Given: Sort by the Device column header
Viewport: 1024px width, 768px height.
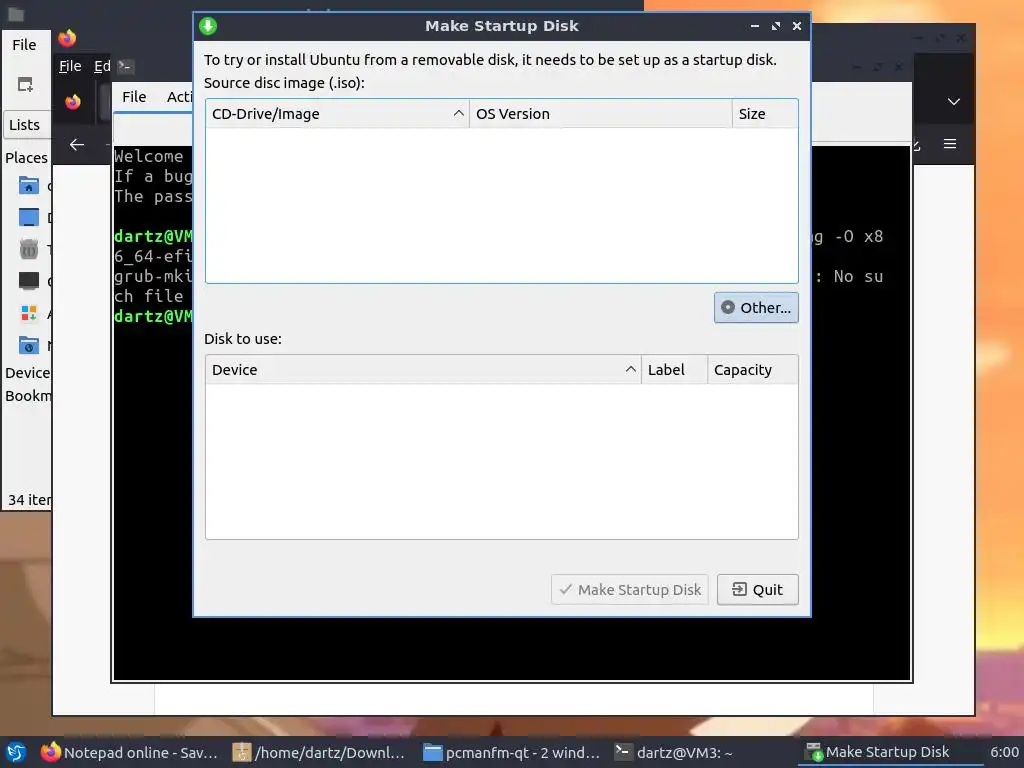Looking at the screenshot, I should (x=423, y=370).
